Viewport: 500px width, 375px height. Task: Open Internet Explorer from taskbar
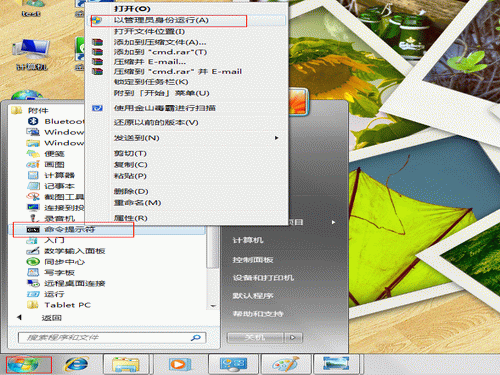tap(76, 364)
